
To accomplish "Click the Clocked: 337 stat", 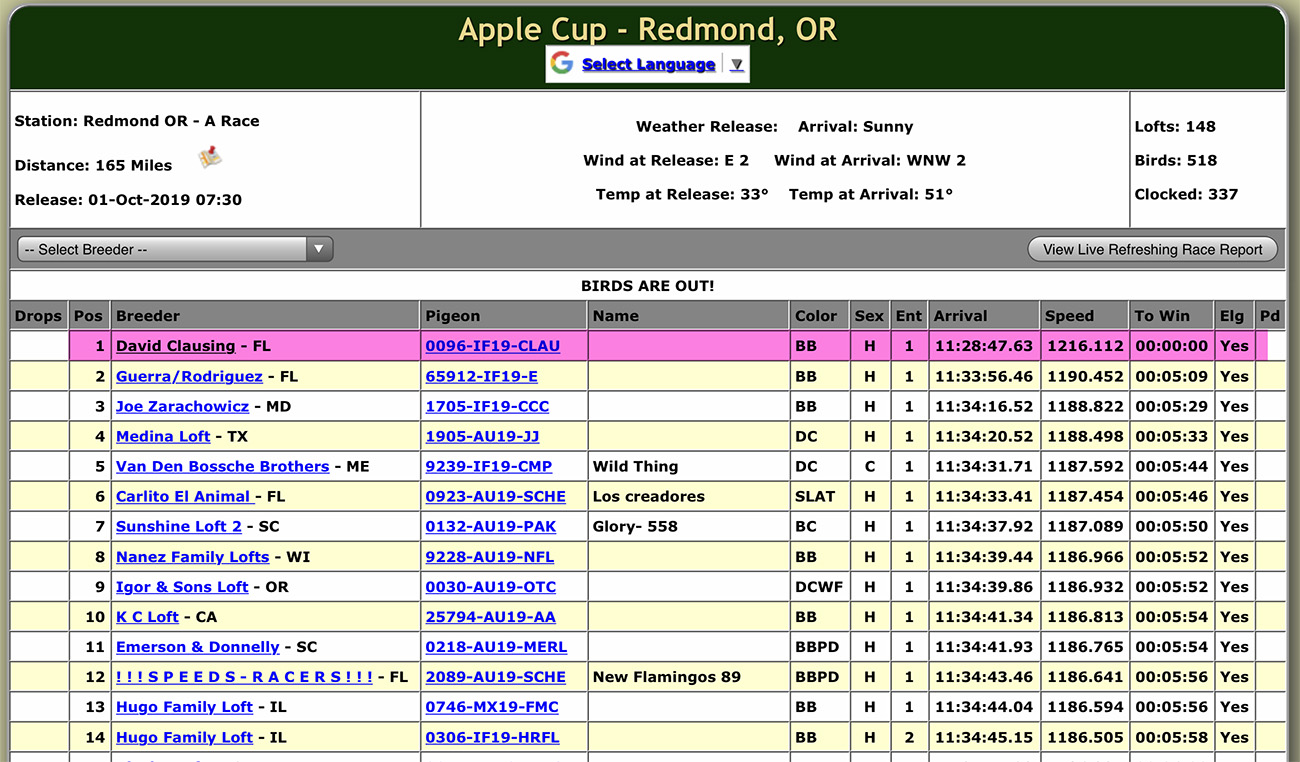I will pos(1186,195).
